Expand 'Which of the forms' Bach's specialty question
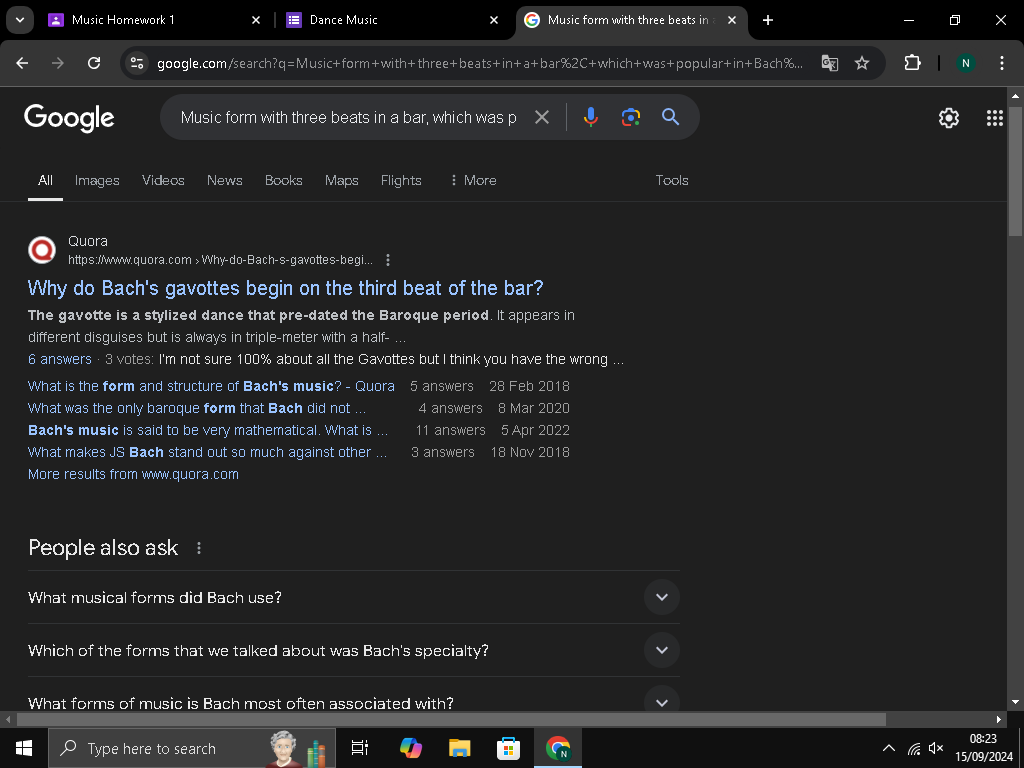 353,650
